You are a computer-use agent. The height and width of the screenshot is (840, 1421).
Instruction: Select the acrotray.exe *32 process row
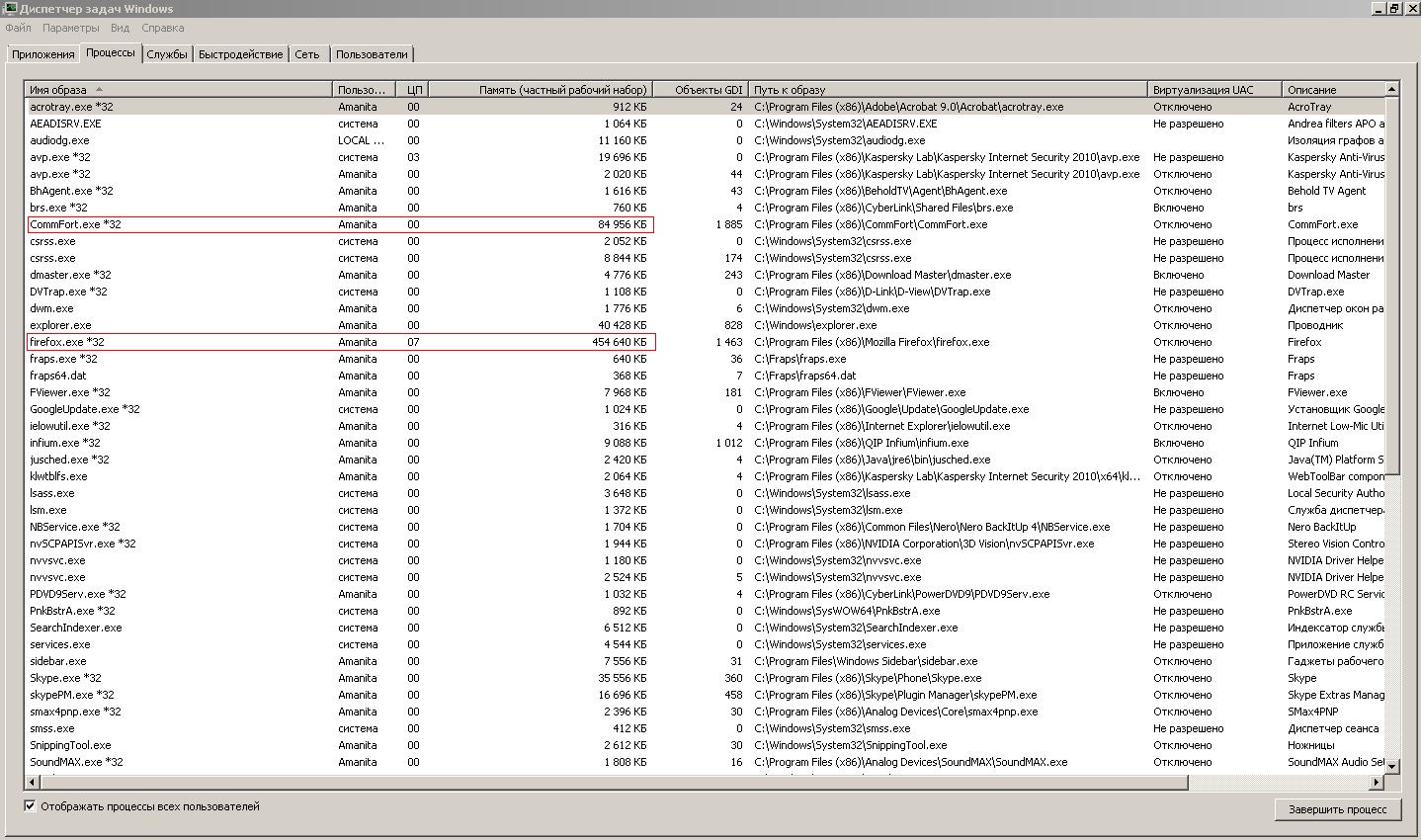coord(706,107)
